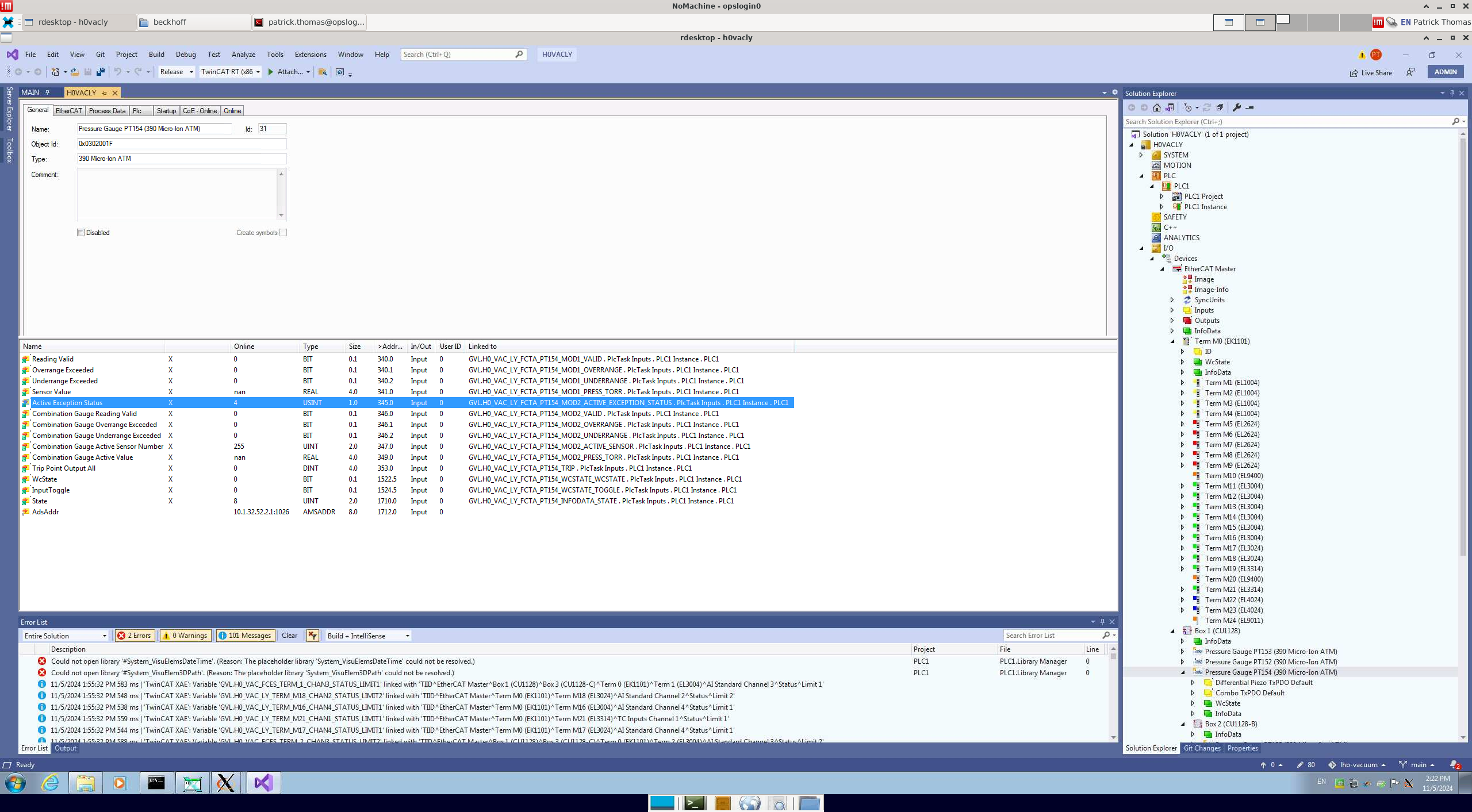This screenshot has width=1472, height=812.
Task: Click the PT account avatar icon
Action: tap(1376, 55)
